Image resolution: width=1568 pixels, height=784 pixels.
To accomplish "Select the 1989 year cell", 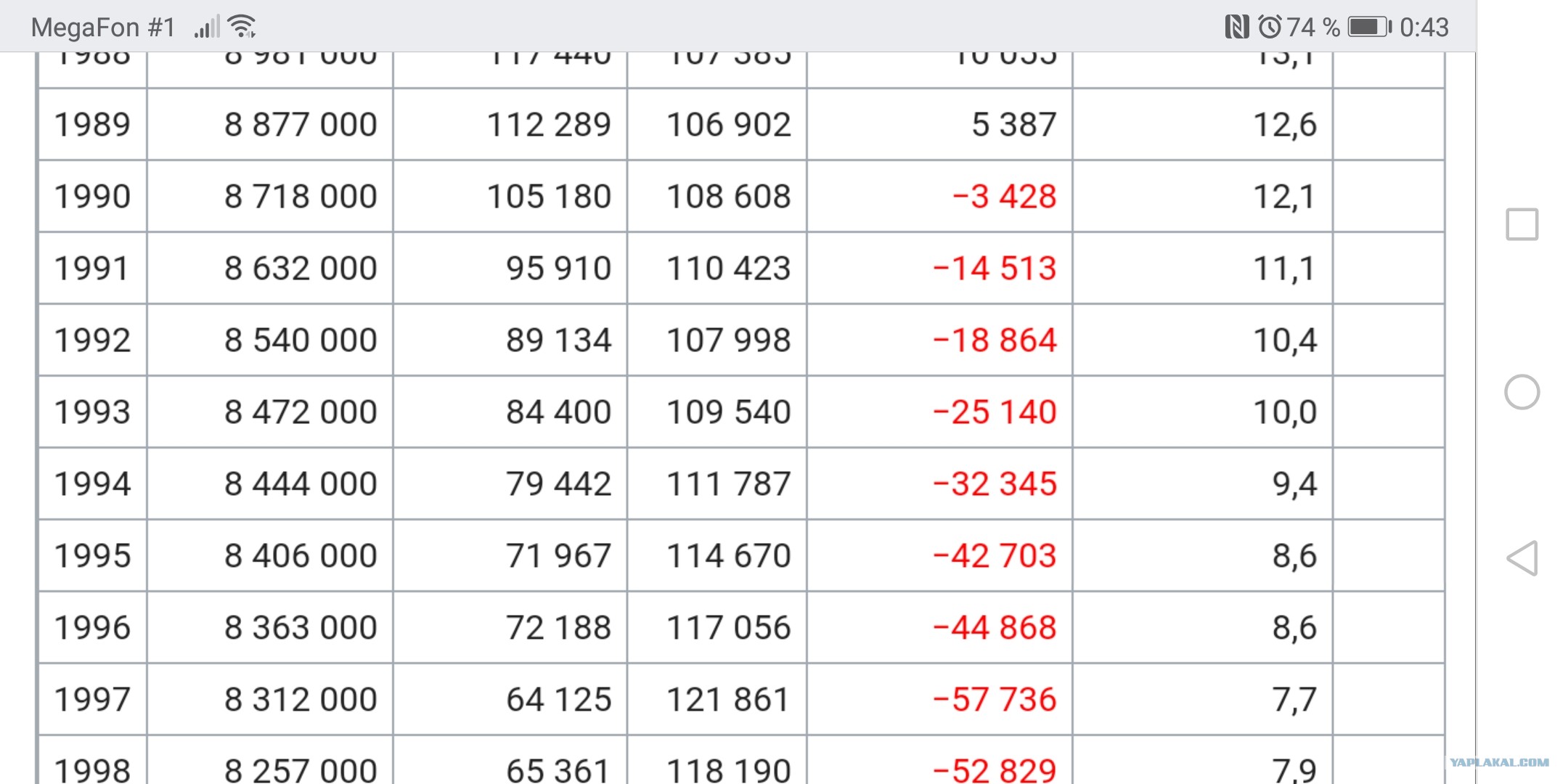I will coord(93,124).
